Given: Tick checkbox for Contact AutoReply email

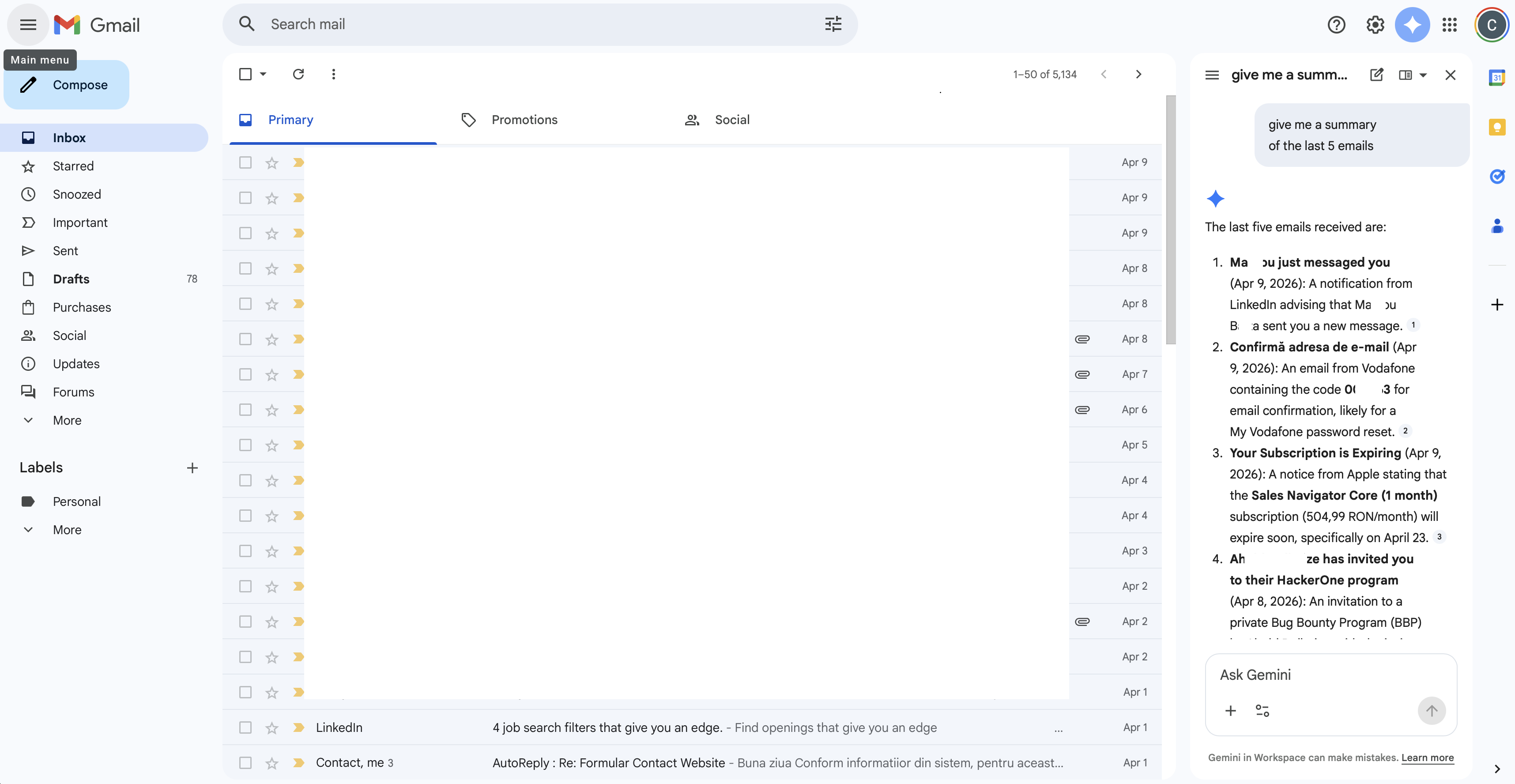Looking at the screenshot, I should click(245, 763).
